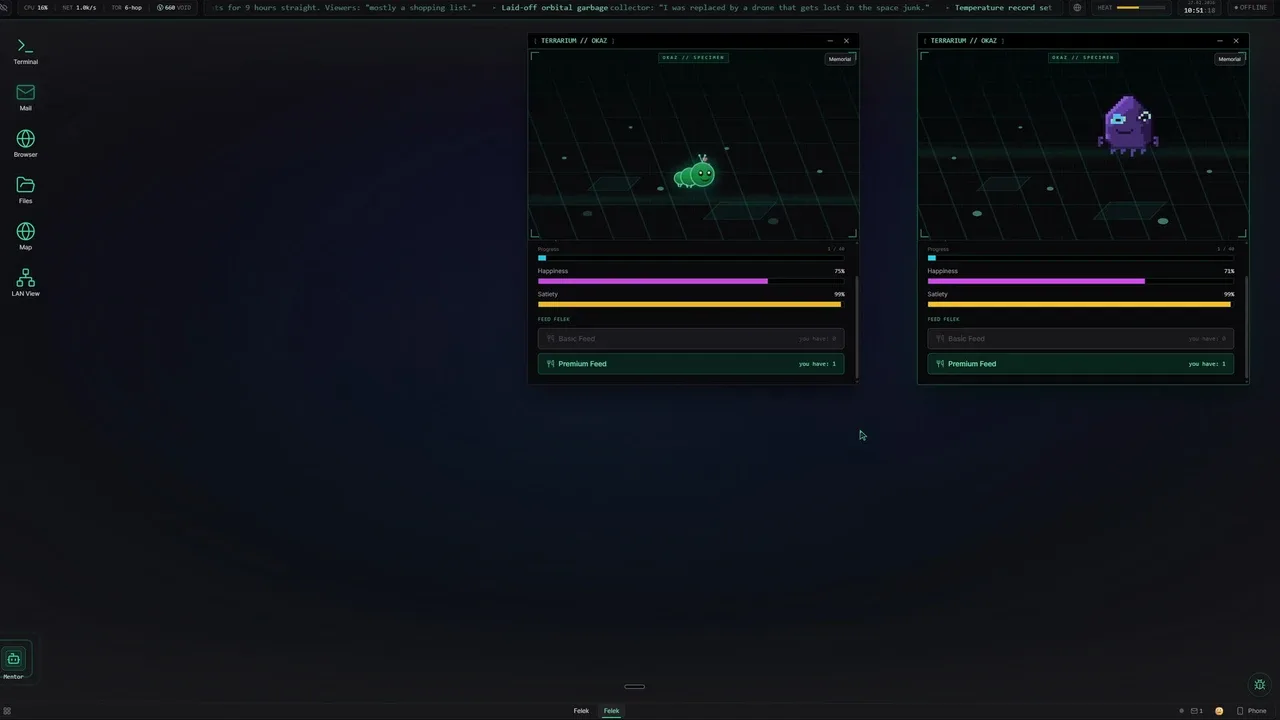
Task: Click 'OKAZ // SPECIMEN' label above purple creature
Action: 1083,57
